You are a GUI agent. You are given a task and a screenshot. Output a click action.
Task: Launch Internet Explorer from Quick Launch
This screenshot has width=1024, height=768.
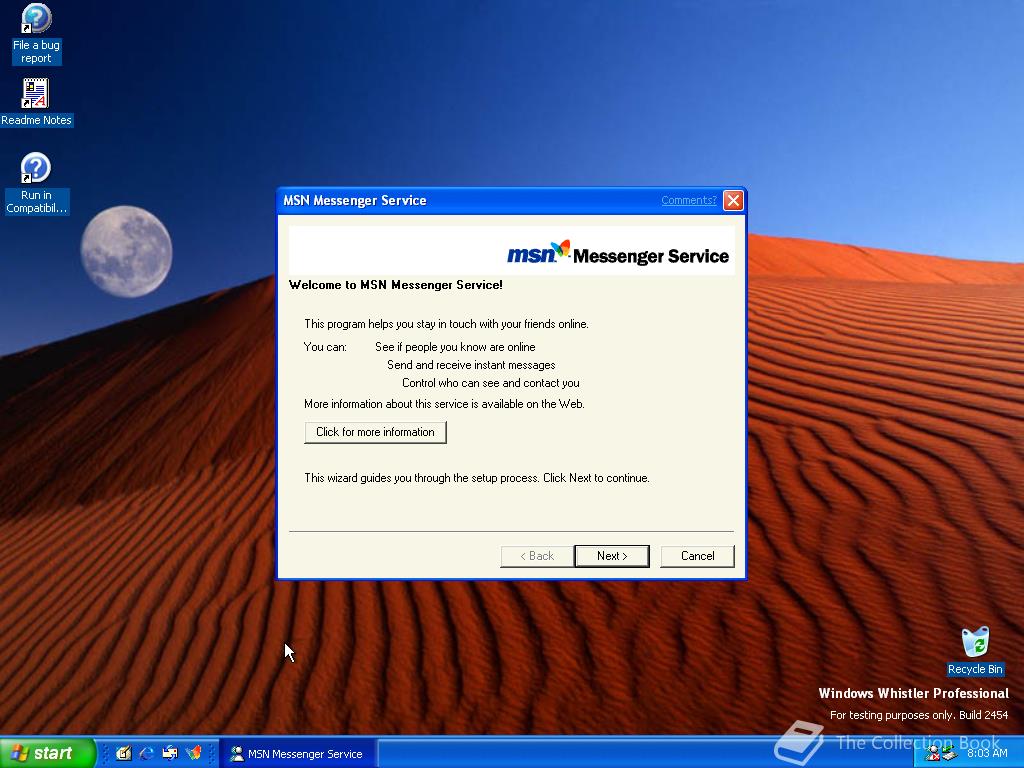coord(147,753)
